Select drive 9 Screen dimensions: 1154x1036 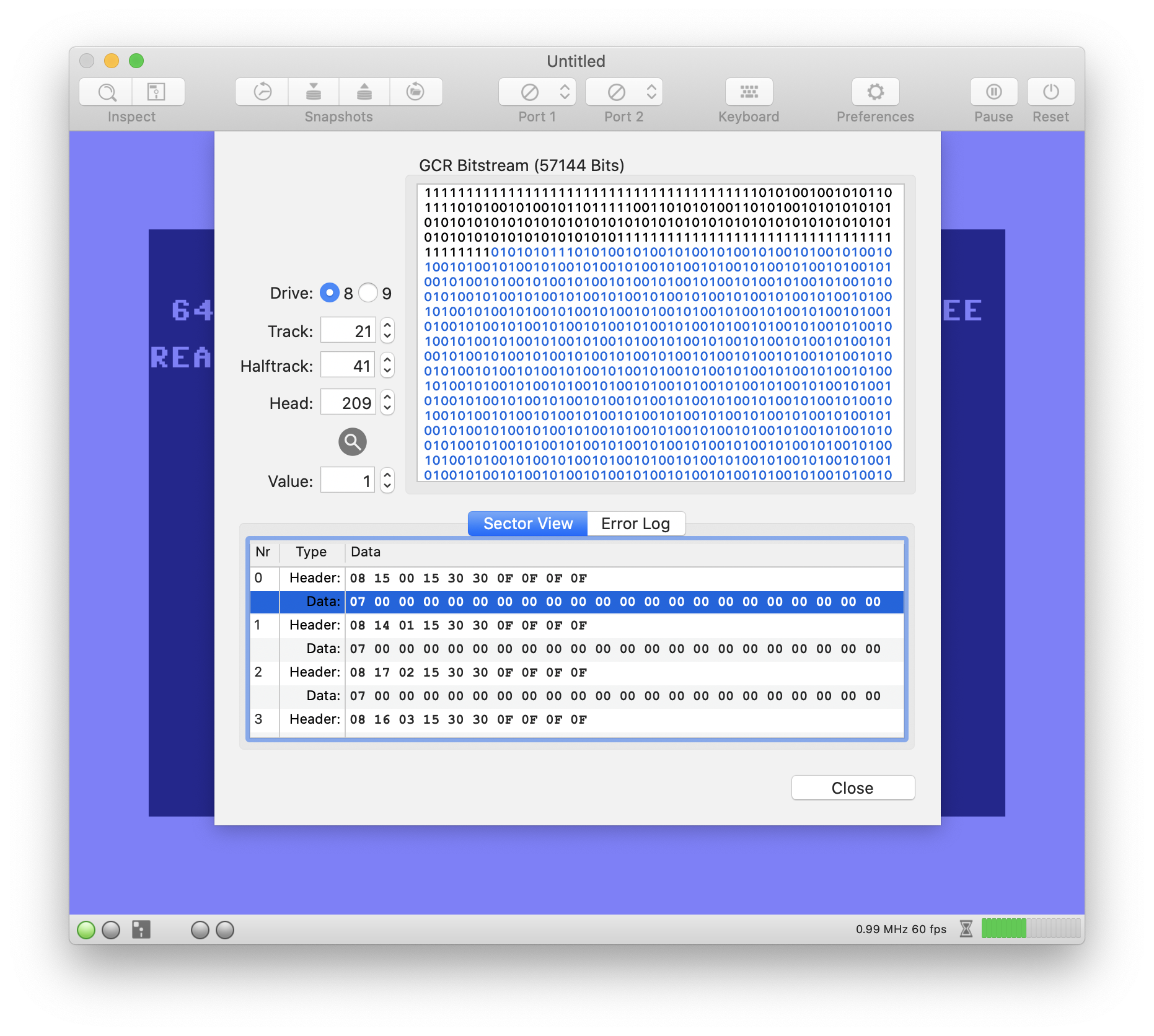point(369,292)
